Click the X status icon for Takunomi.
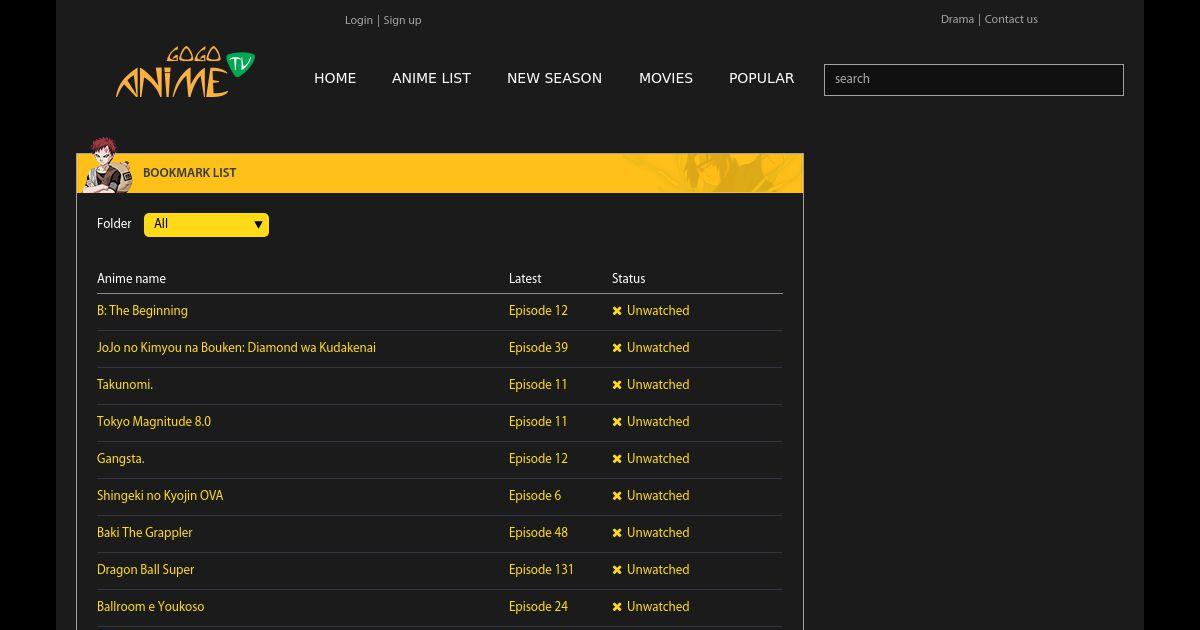This screenshot has height=630, width=1200. pos(617,385)
